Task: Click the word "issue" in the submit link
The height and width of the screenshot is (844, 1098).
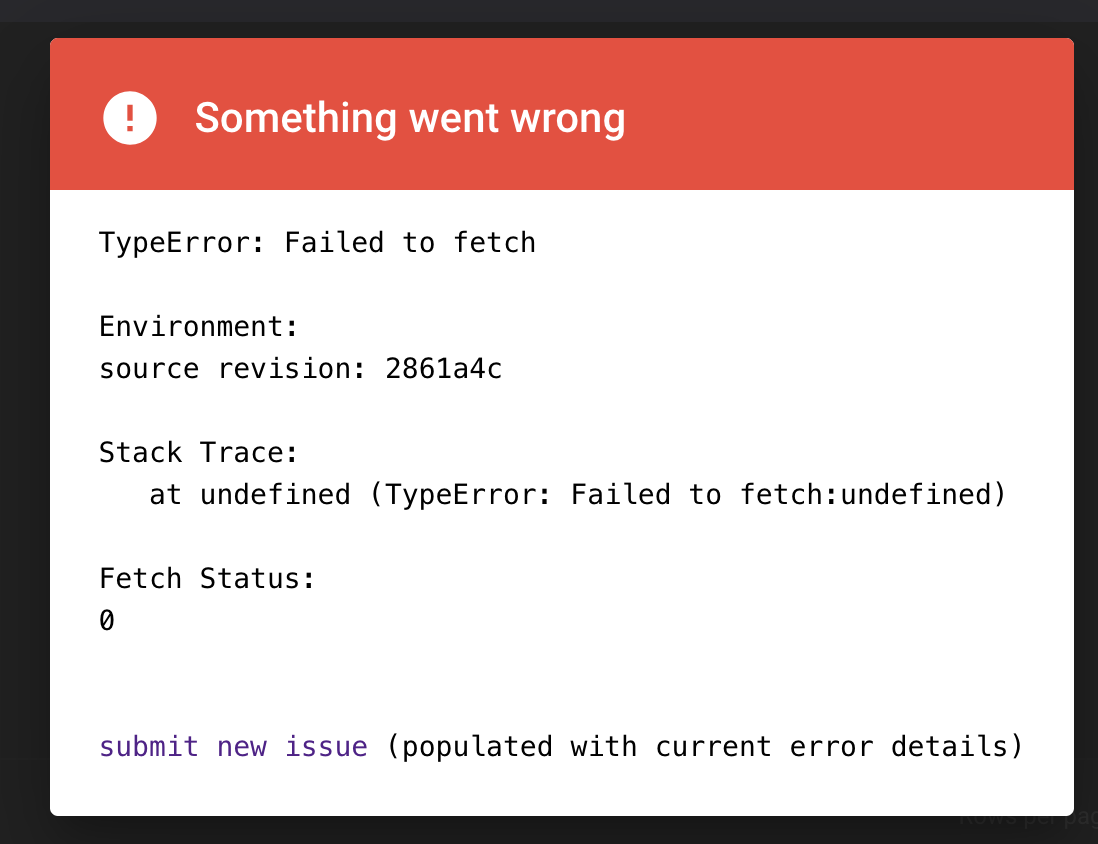Action: coord(326,746)
